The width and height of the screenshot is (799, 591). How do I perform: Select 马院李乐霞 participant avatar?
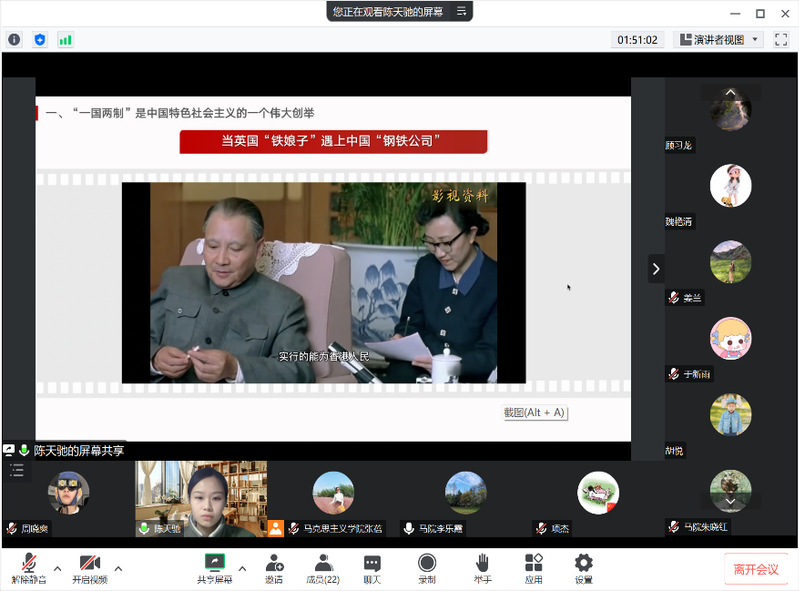coord(466,493)
